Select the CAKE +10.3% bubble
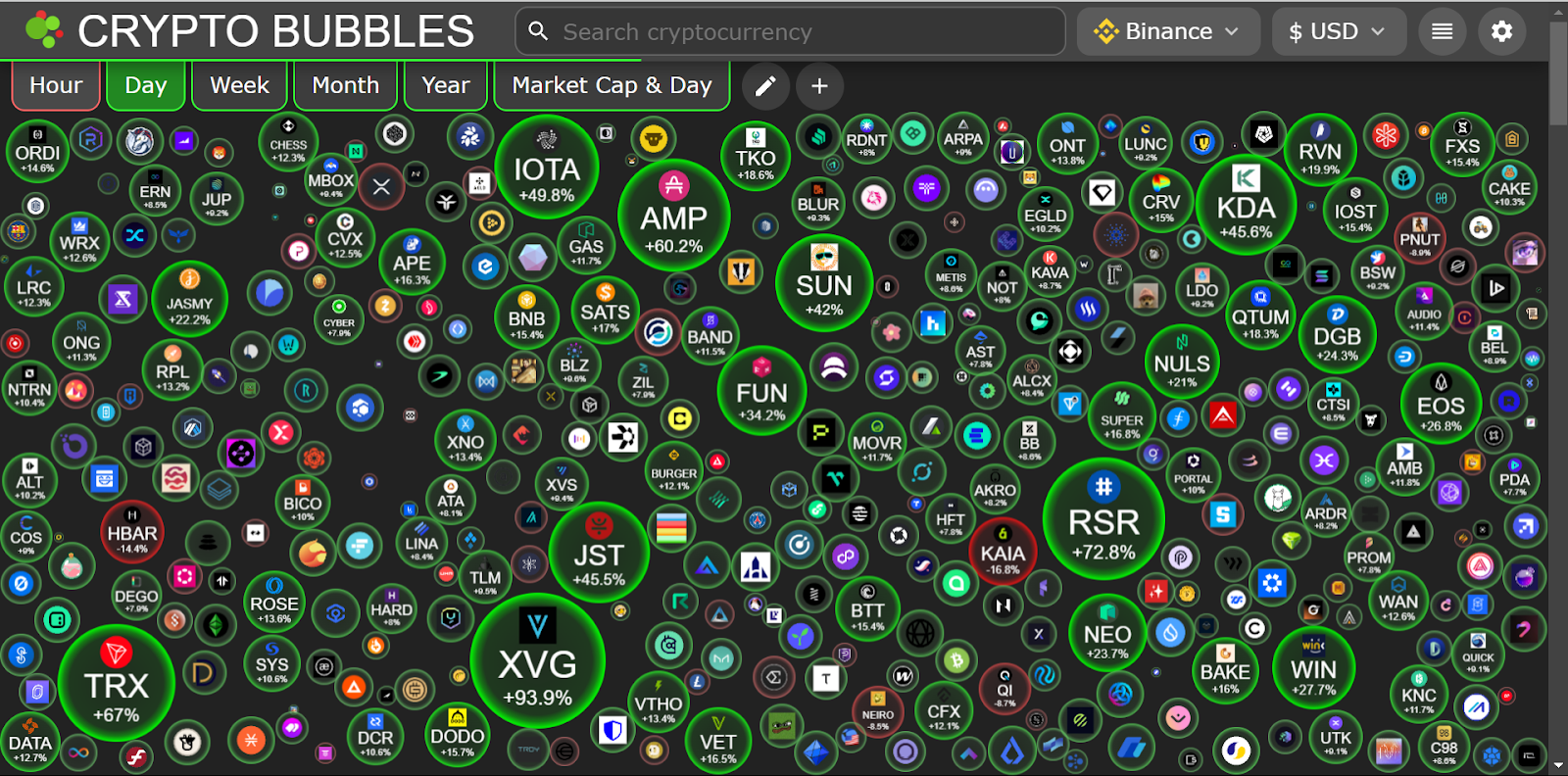 click(1508, 187)
